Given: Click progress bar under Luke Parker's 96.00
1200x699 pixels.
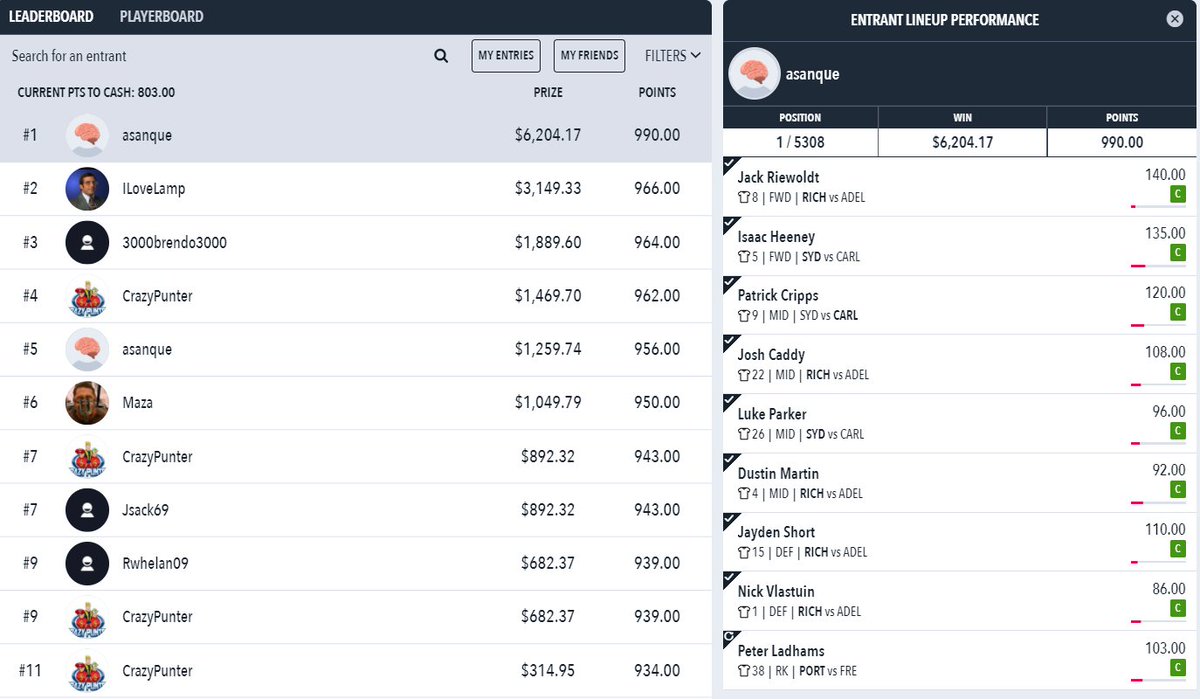Looking at the screenshot, I should point(1157,443).
